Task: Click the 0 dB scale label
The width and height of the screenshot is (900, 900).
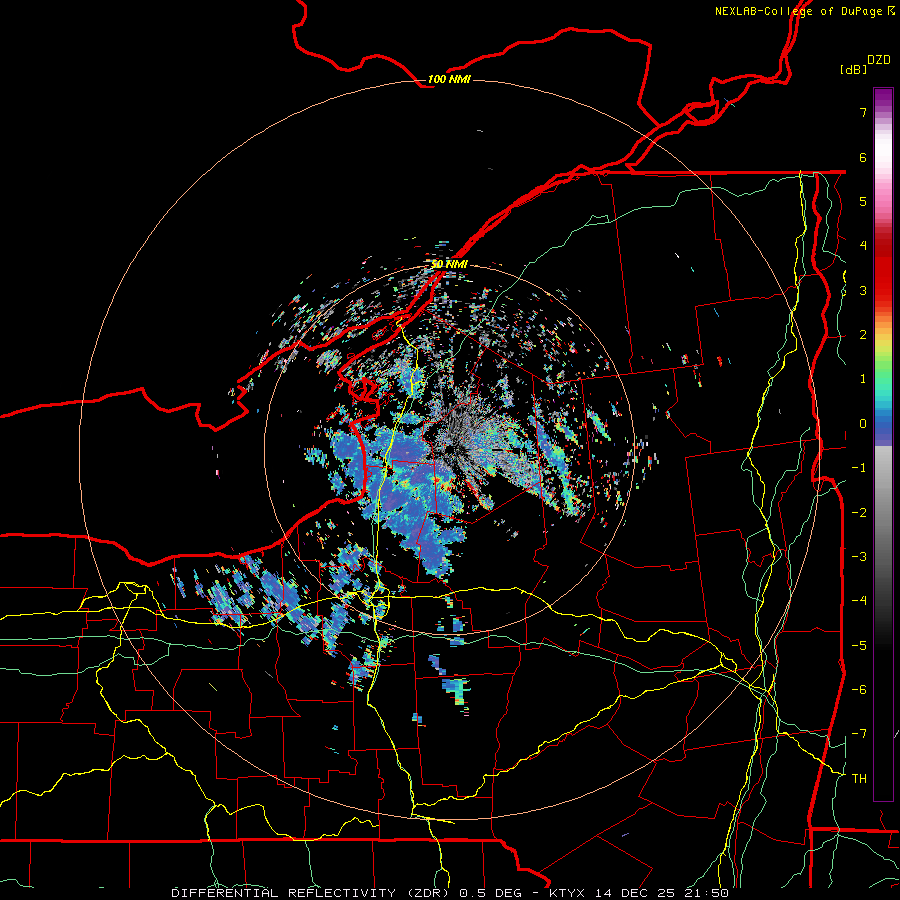Action: (863, 424)
